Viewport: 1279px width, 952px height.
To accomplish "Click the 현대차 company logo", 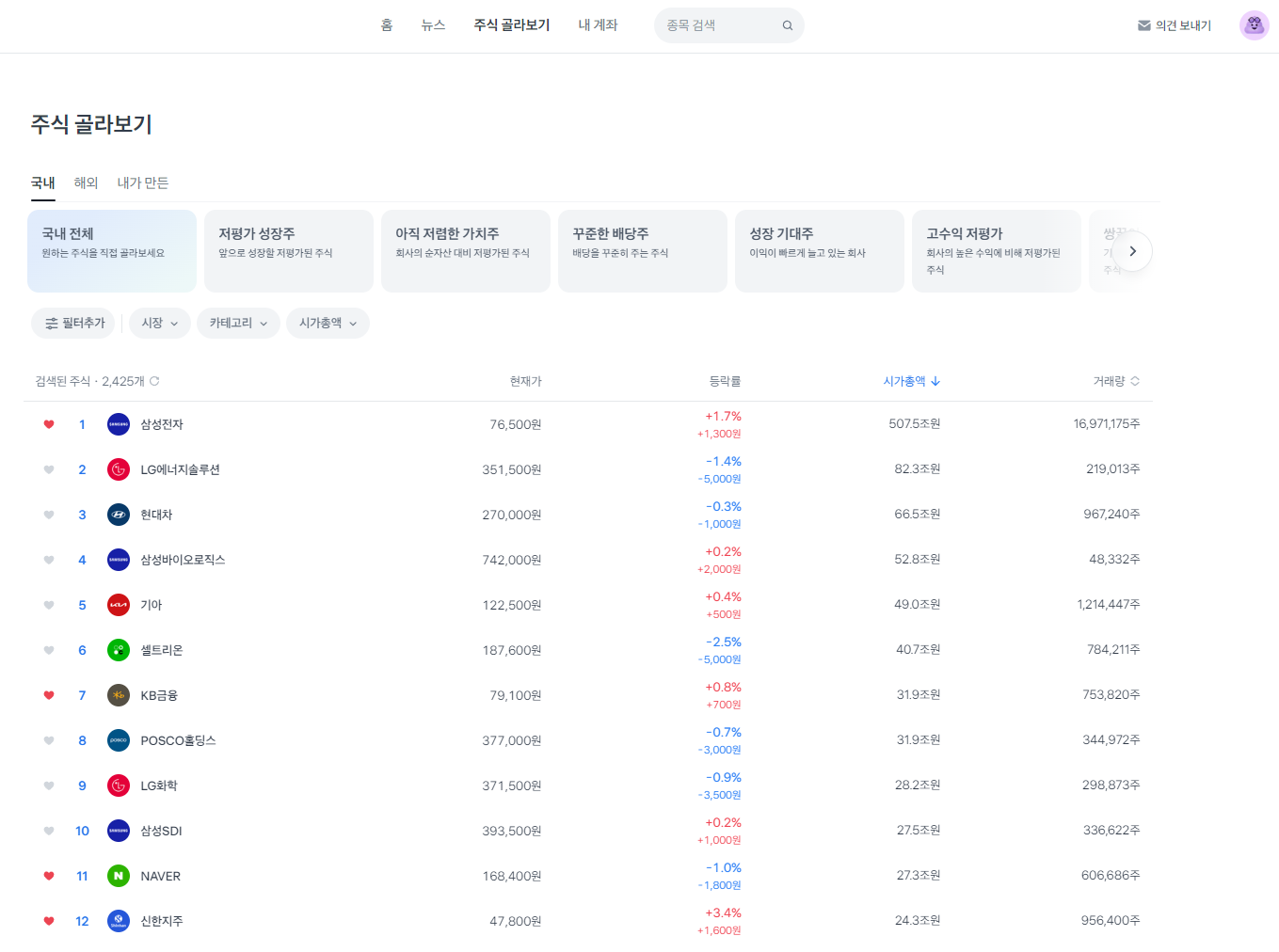I will pyautogui.click(x=119, y=515).
